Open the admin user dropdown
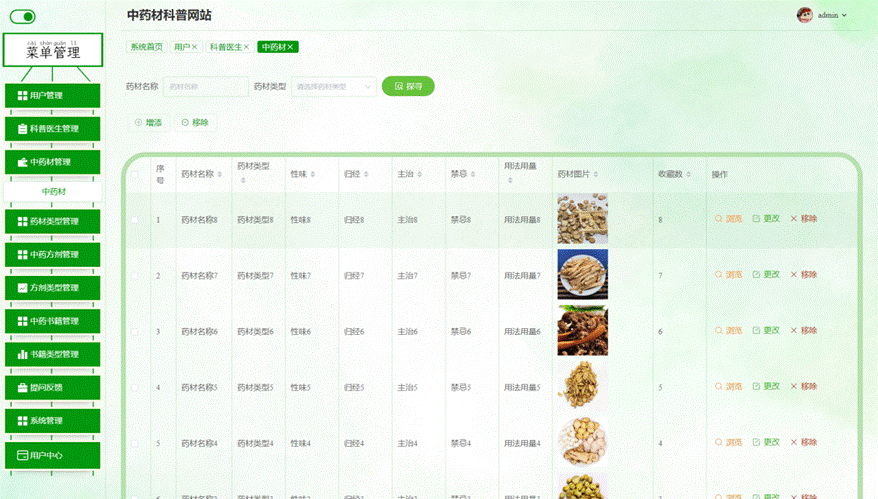878x499 pixels. (x=832, y=15)
